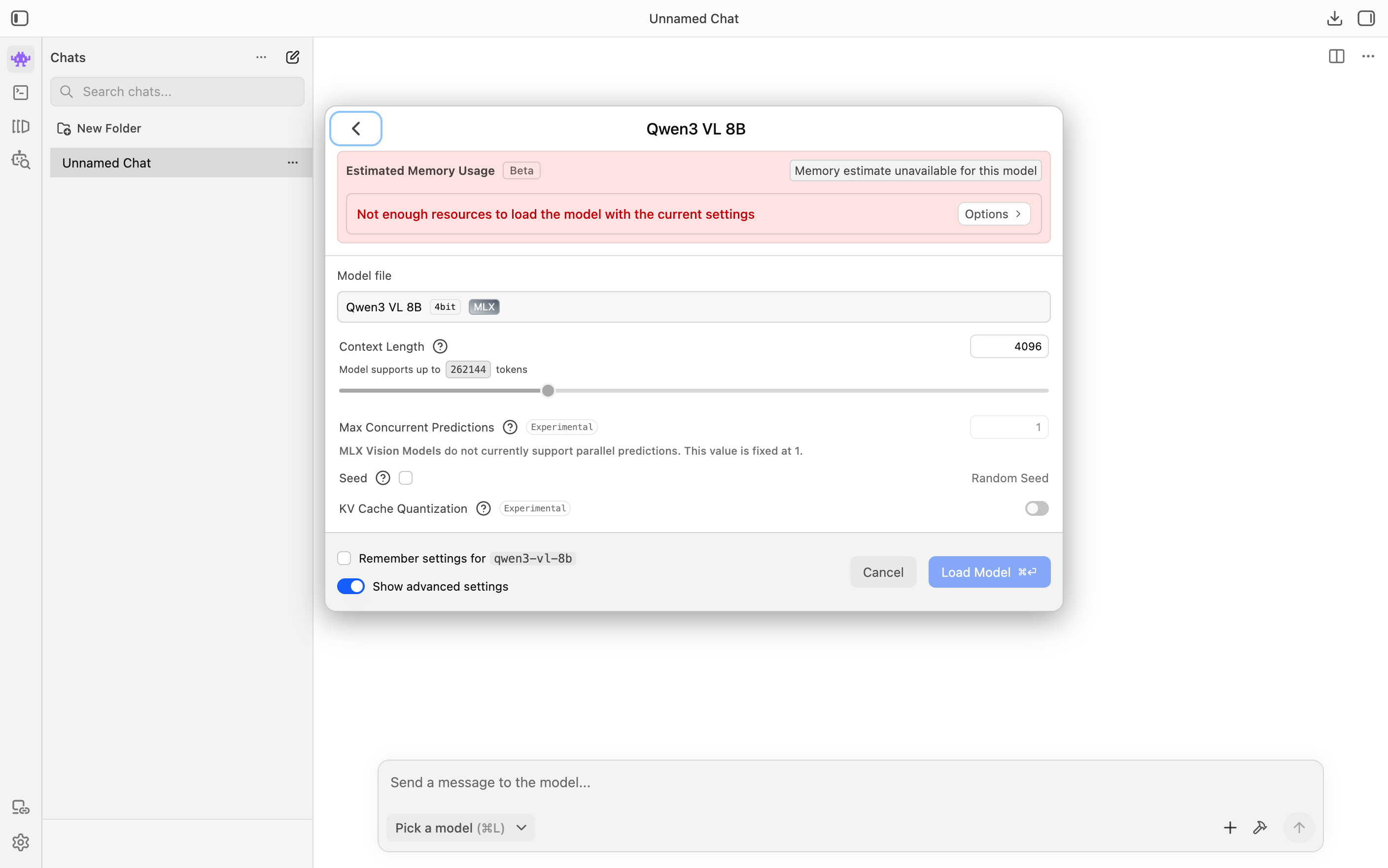Click the Context Length help icon

point(440,346)
